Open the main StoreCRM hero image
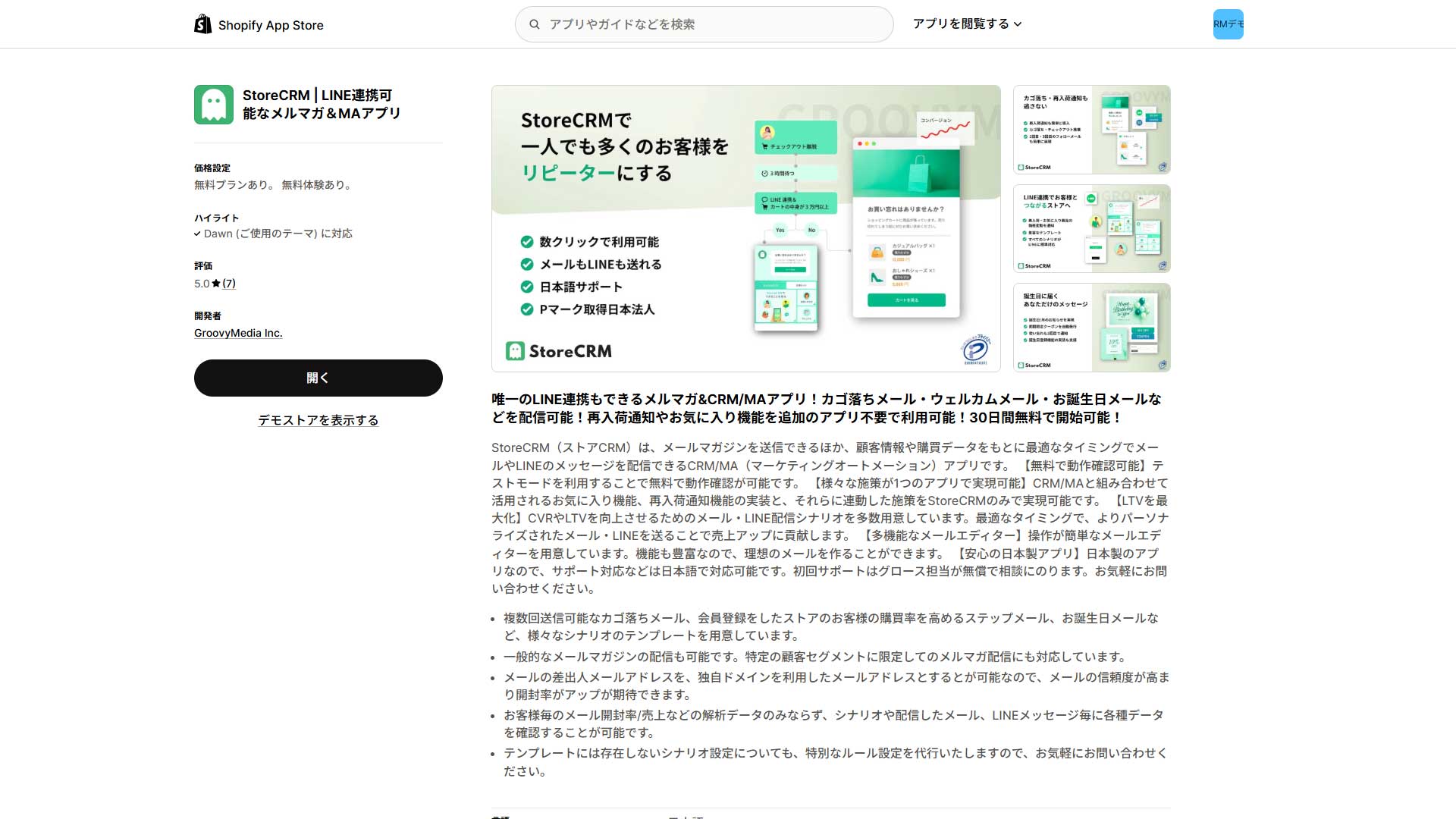The height and width of the screenshot is (819, 1456). click(746, 228)
